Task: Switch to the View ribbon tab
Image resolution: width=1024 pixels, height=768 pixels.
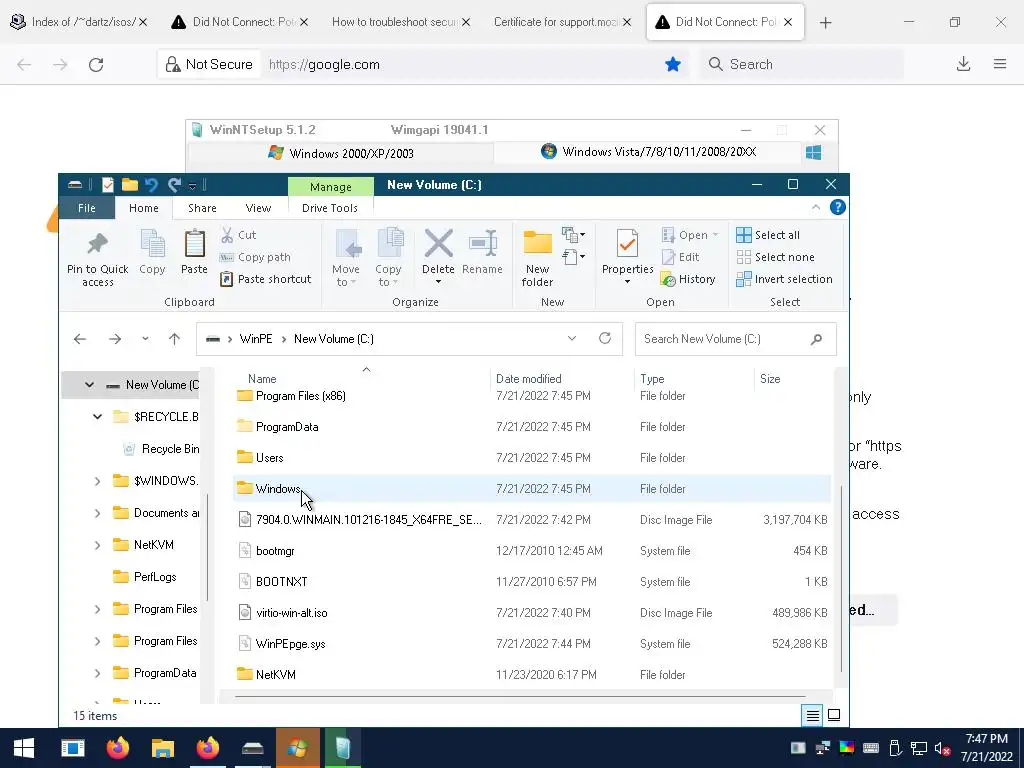Action: pos(258,208)
